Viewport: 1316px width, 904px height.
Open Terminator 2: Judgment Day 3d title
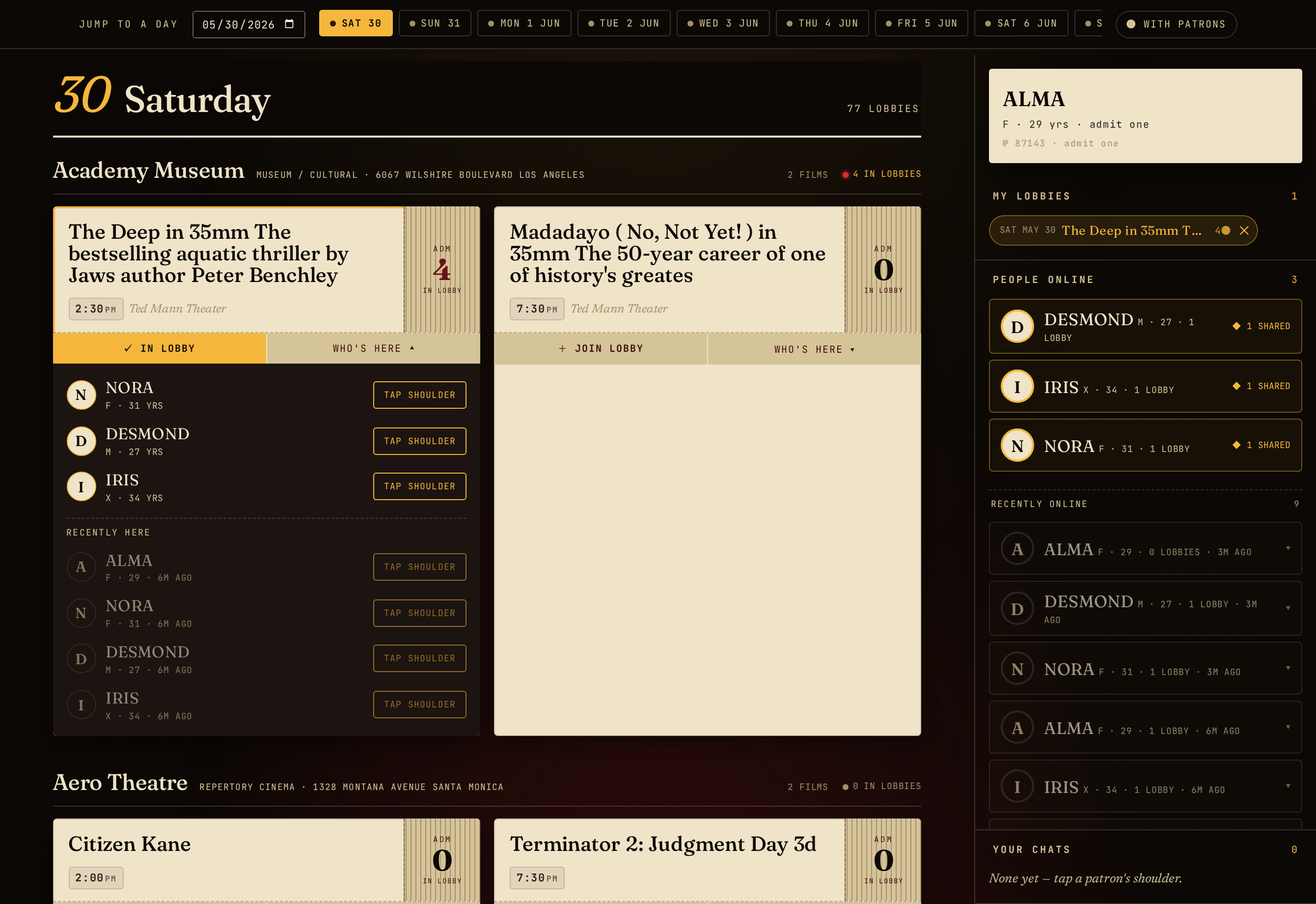tap(663, 844)
